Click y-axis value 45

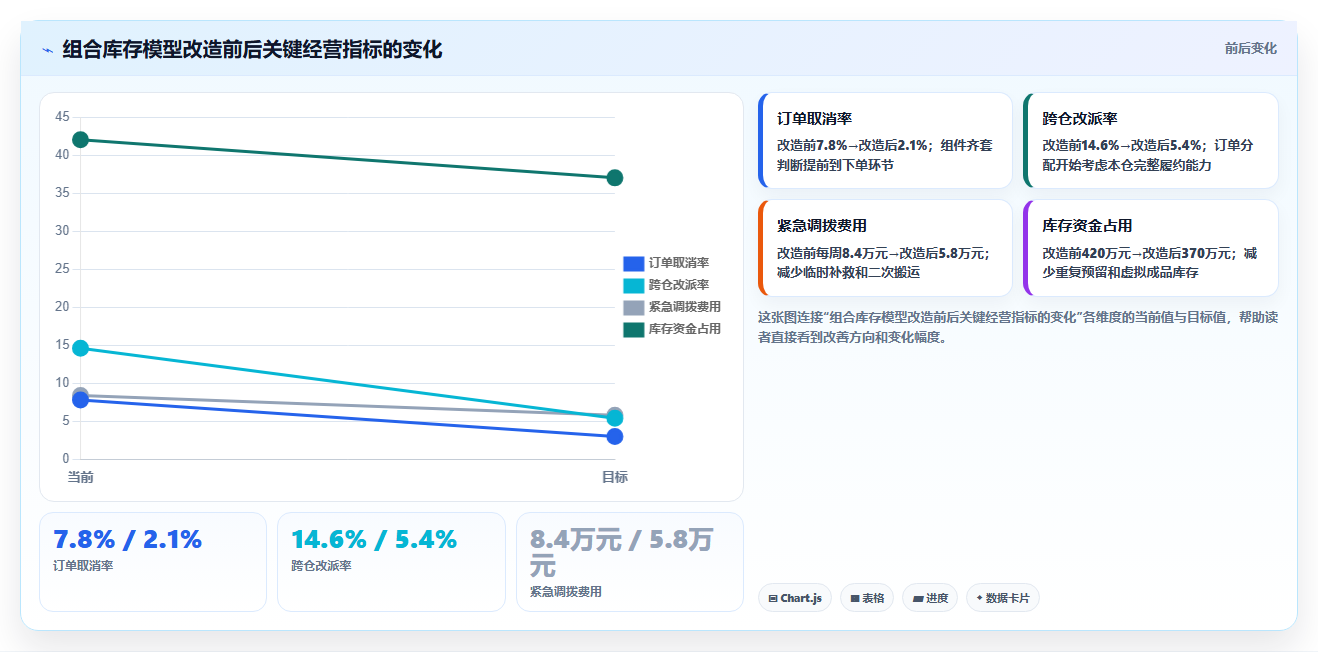[62, 117]
